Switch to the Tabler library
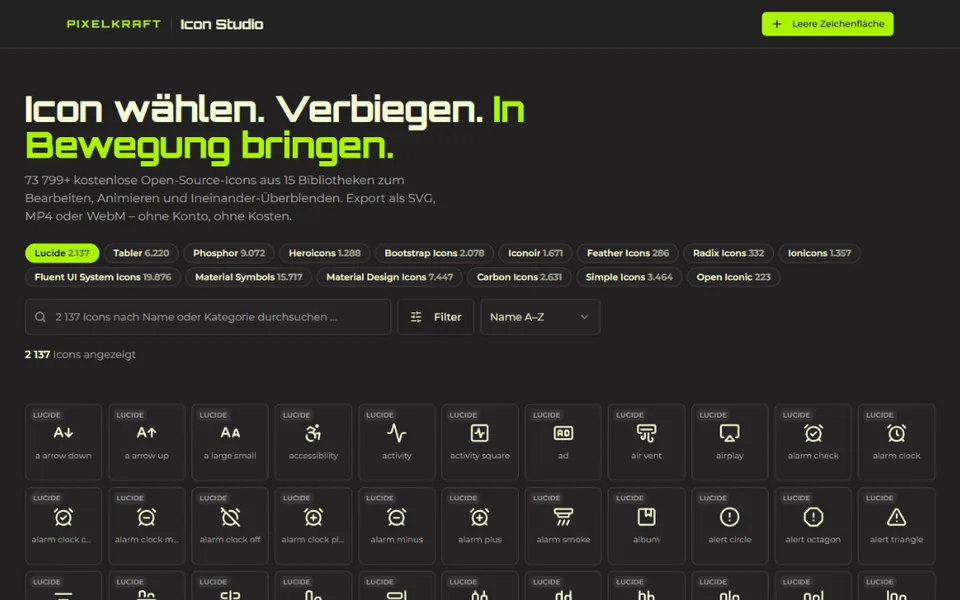 (141, 253)
